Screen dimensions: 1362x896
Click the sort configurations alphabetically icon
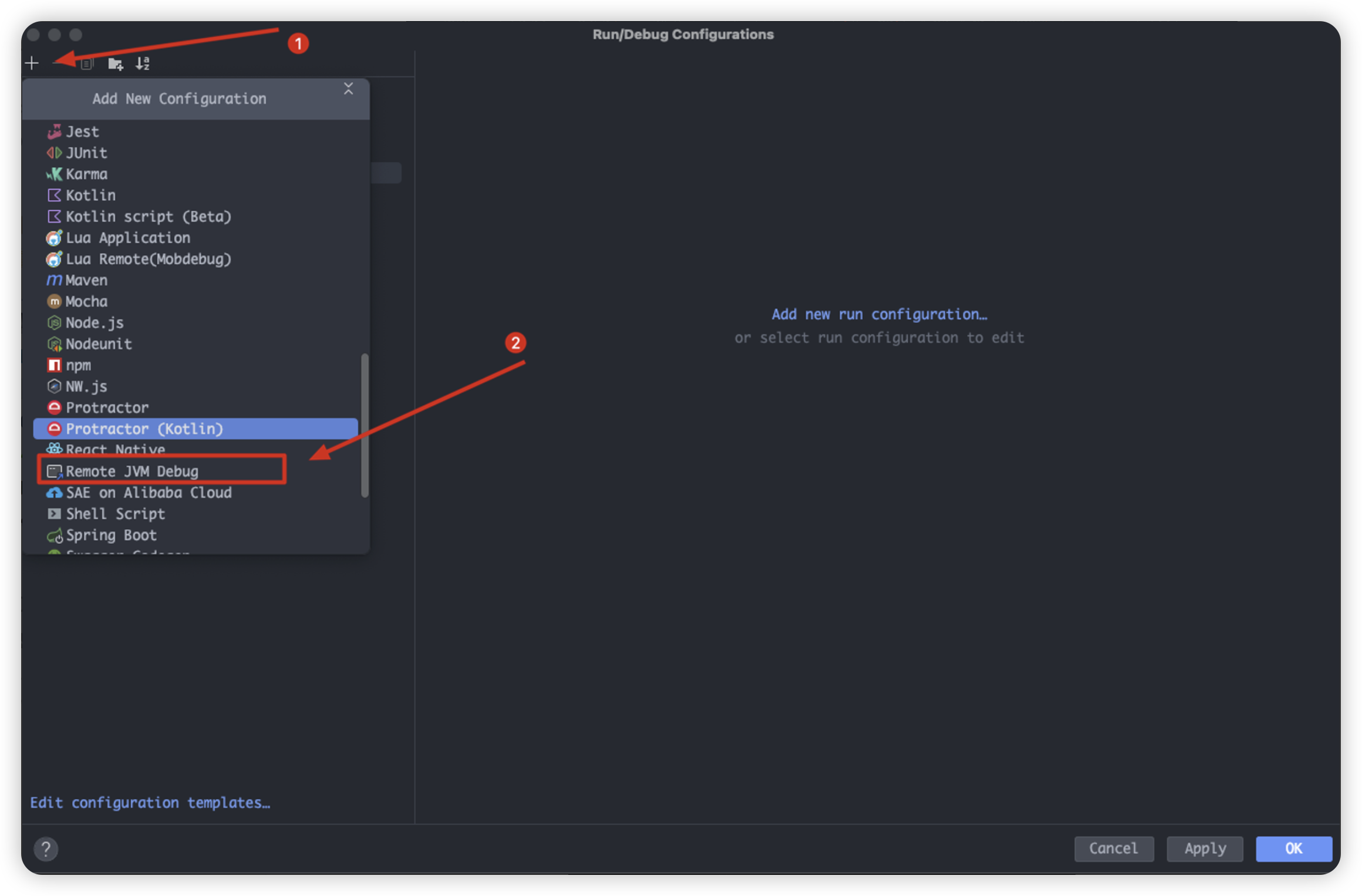pyautogui.click(x=143, y=63)
